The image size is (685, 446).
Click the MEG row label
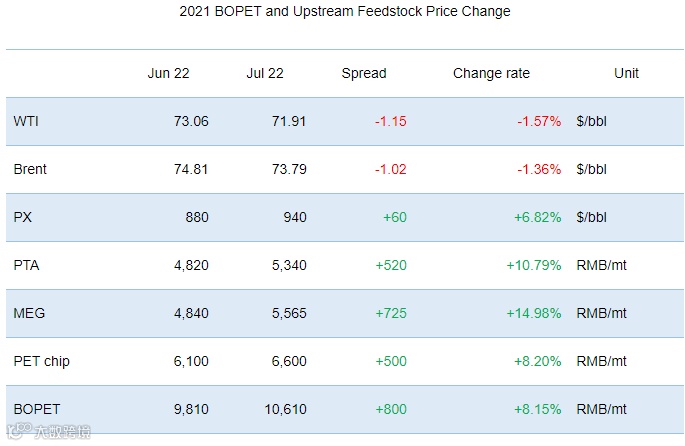(28, 313)
